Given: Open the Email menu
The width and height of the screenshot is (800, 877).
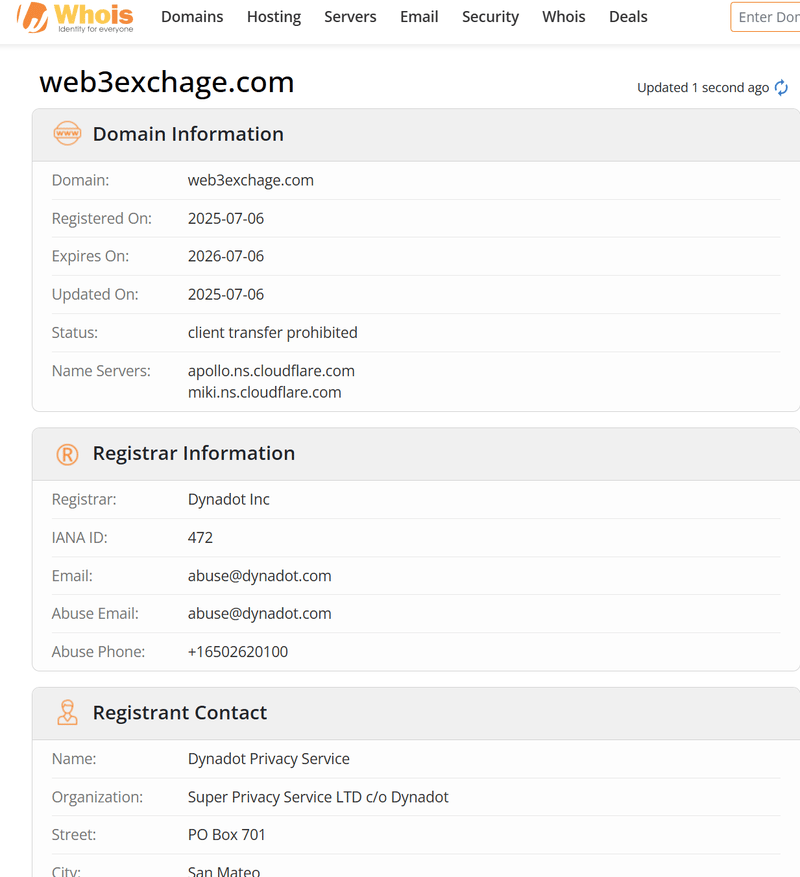Looking at the screenshot, I should pos(419,17).
